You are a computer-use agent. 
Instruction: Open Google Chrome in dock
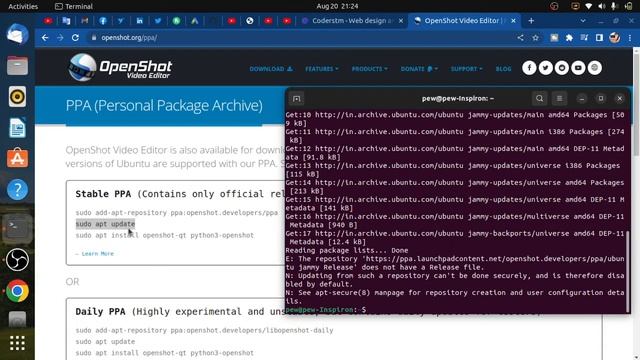point(17,291)
